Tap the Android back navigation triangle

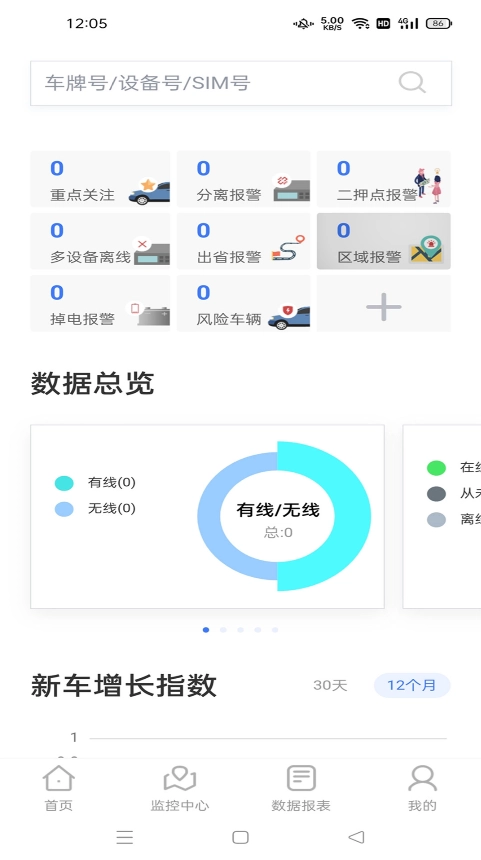tap(356, 837)
